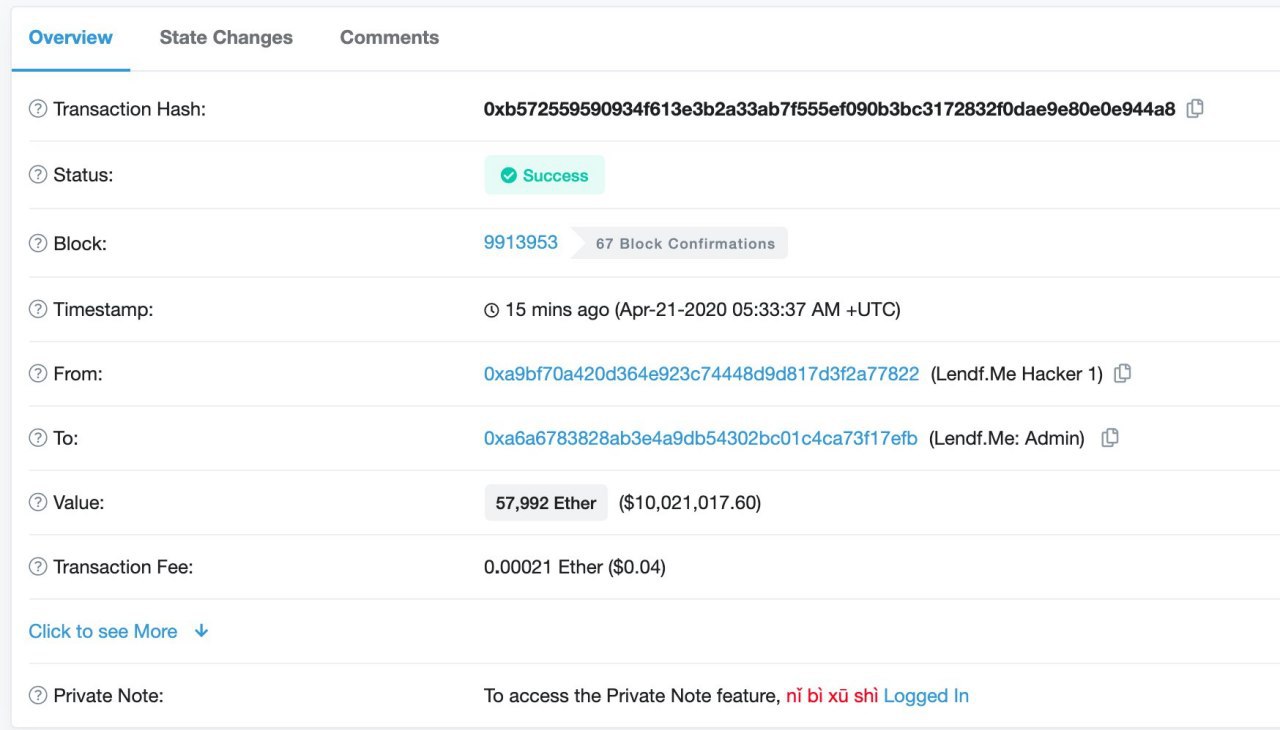
Task: Open help icon beside Block label
Action: 38,243
